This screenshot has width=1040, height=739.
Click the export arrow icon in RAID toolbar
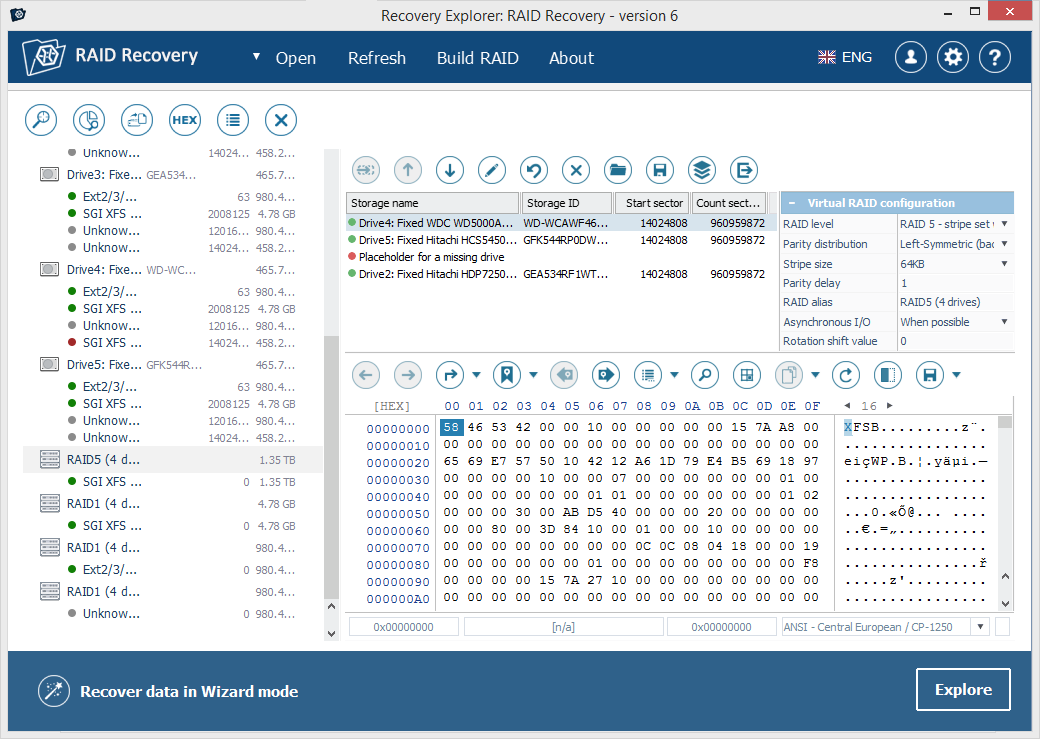click(x=744, y=170)
